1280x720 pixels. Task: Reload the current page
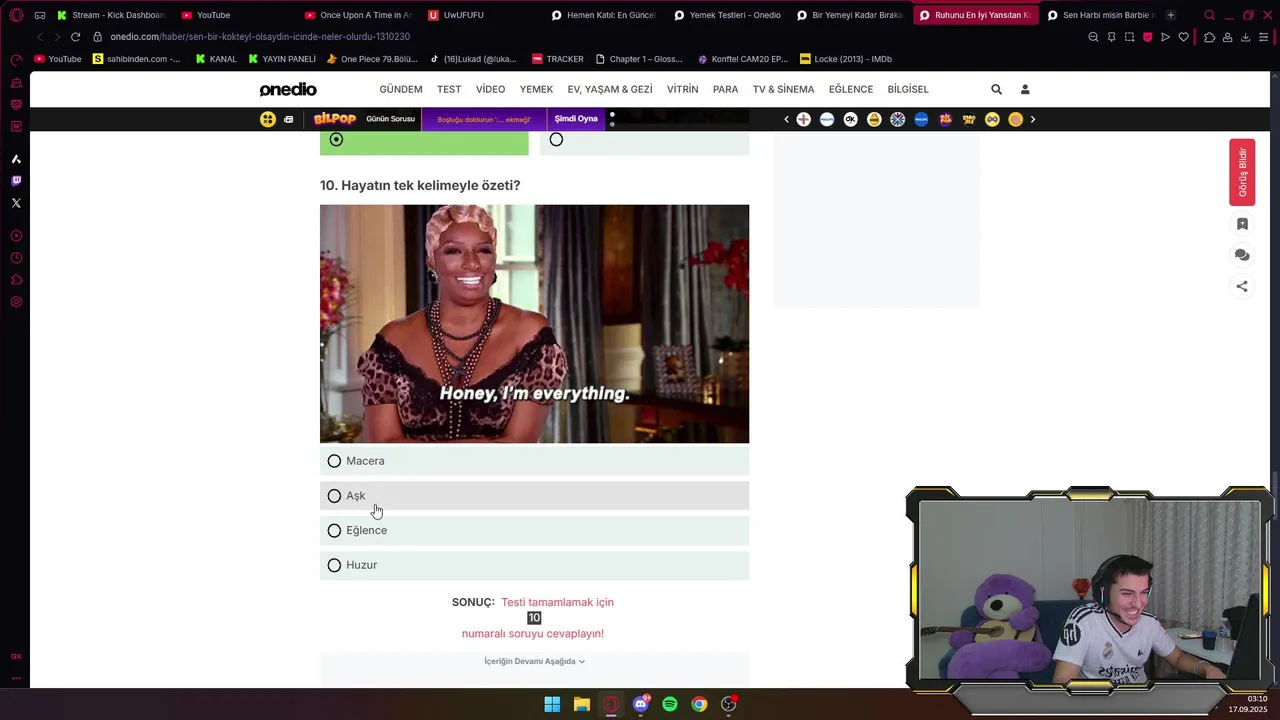coord(75,37)
